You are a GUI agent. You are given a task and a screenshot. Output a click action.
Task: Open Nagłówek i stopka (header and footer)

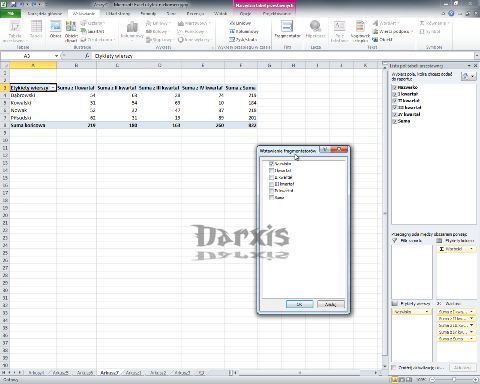[x=360, y=31]
